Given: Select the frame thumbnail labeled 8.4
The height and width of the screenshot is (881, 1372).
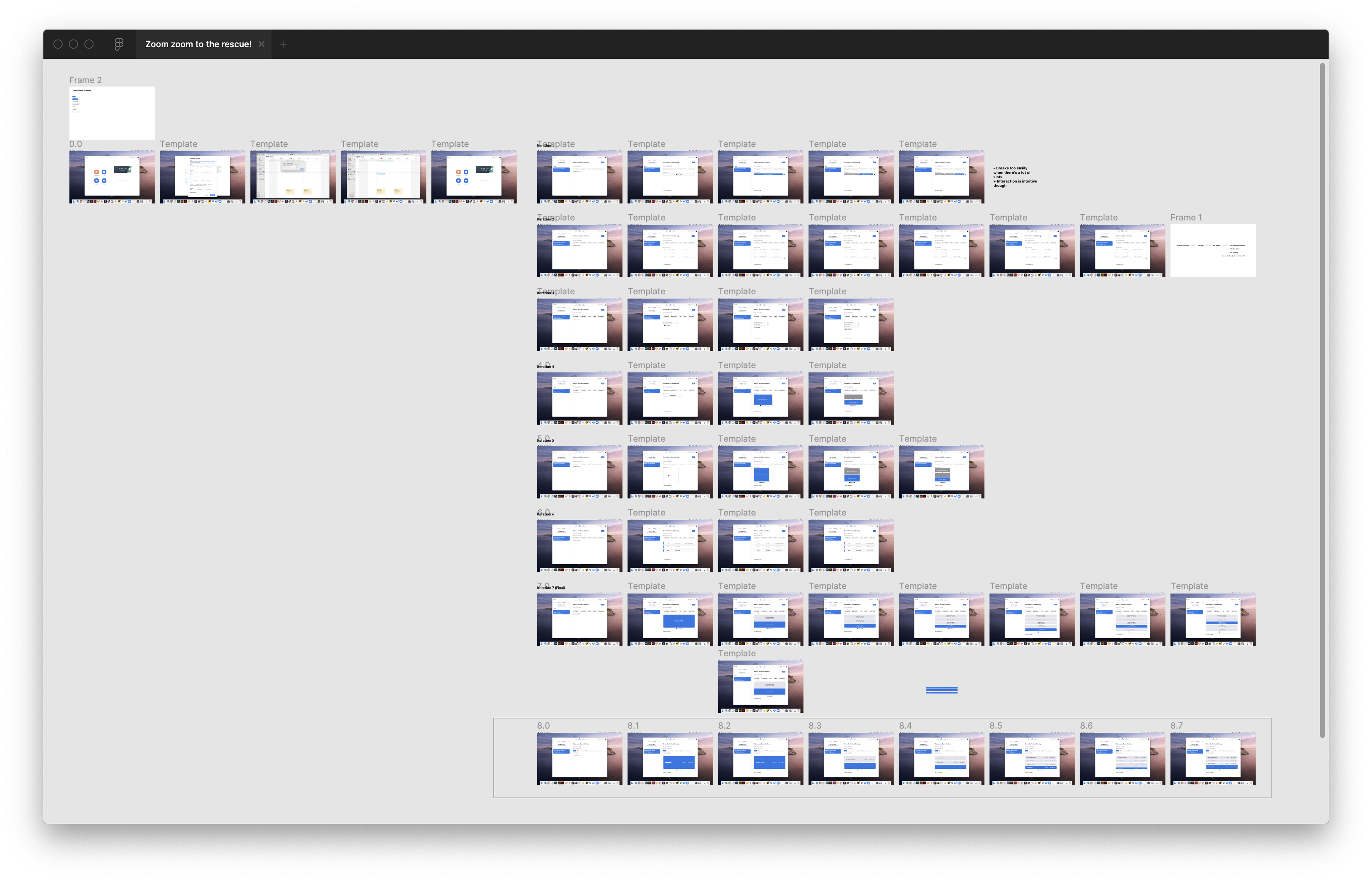Looking at the screenshot, I should [x=941, y=758].
